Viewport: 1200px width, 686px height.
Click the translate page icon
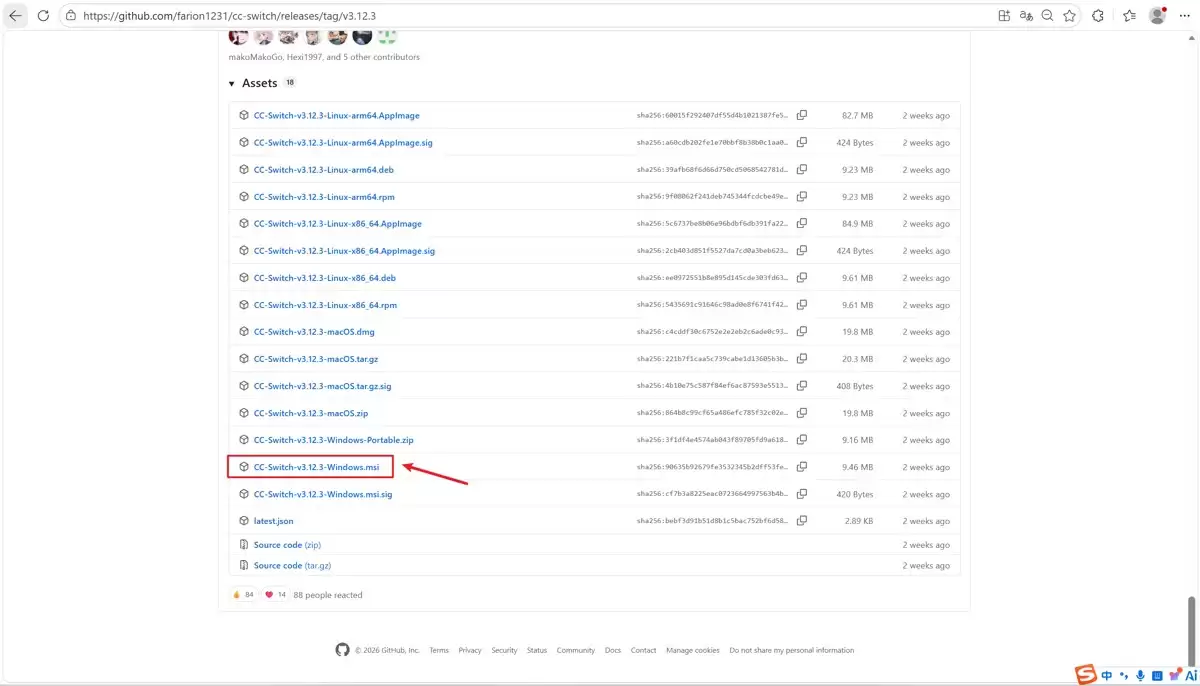point(1026,16)
